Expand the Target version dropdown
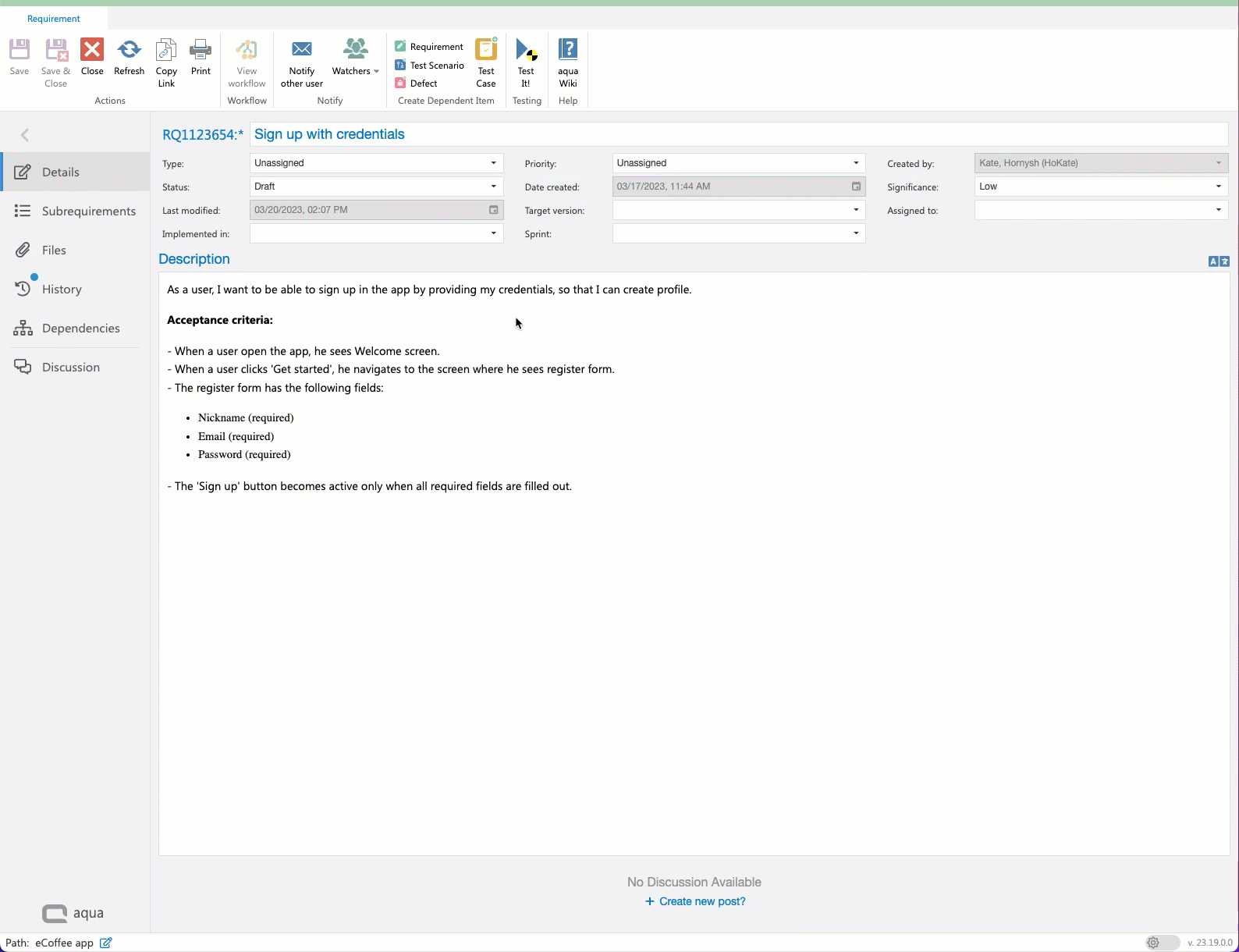 click(856, 210)
